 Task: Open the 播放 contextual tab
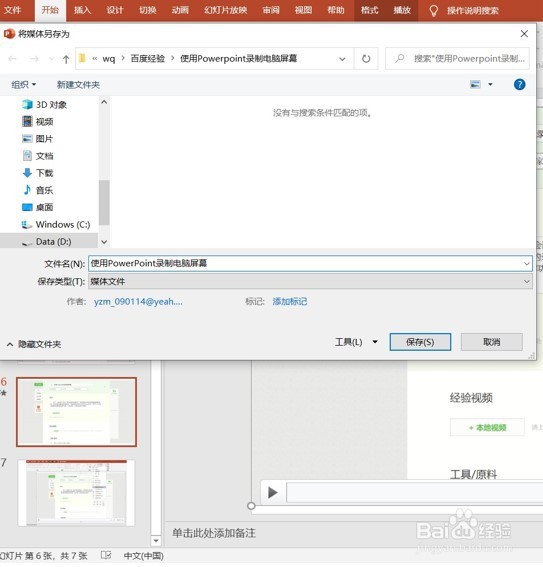(402, 10)
